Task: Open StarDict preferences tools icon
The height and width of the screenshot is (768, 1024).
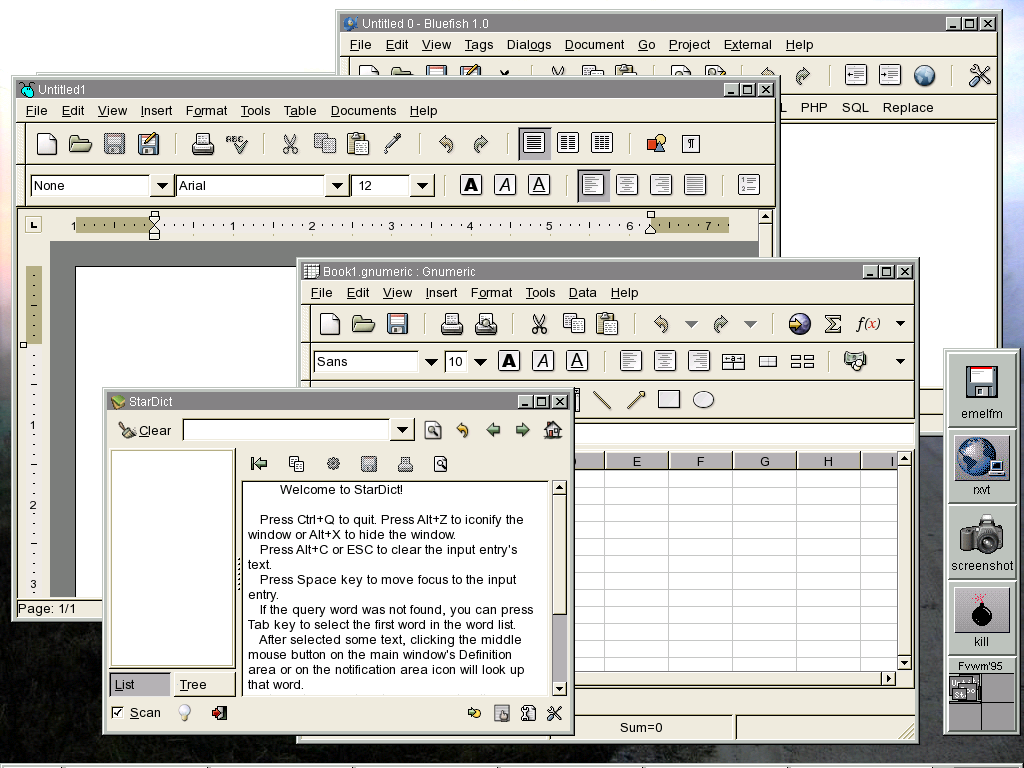Action: 554,713
